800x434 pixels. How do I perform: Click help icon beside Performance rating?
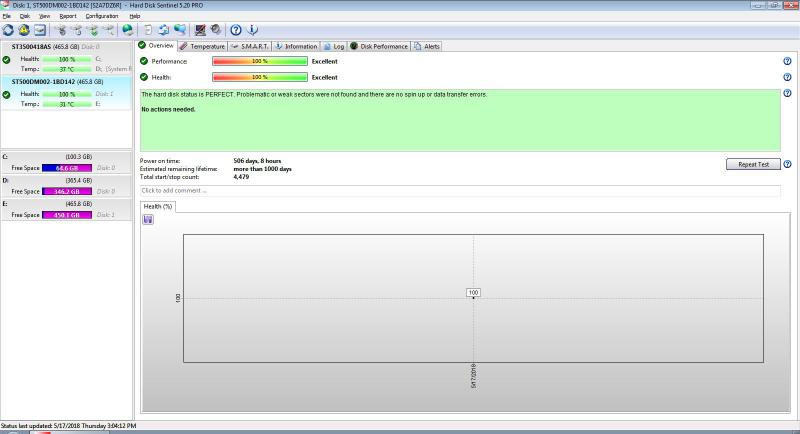788,61
